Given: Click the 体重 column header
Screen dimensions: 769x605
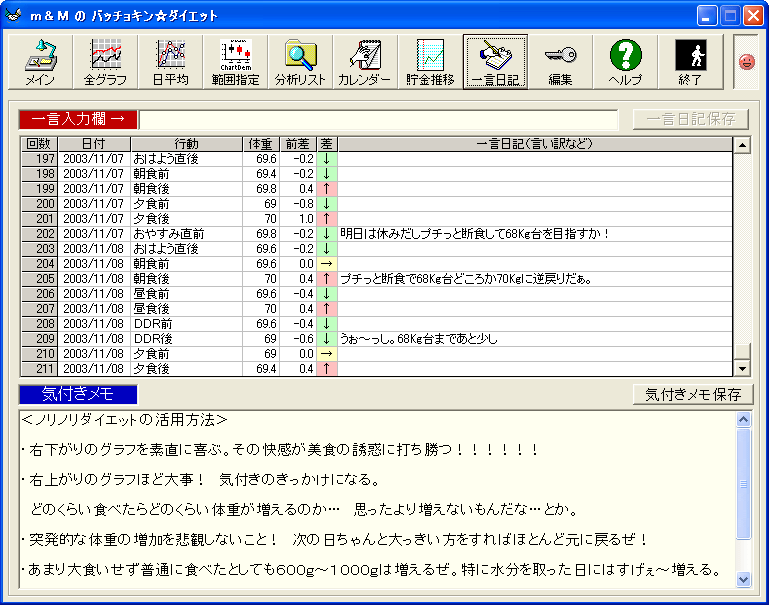Looking at the screenshot, I should click(x=260, y=144).
